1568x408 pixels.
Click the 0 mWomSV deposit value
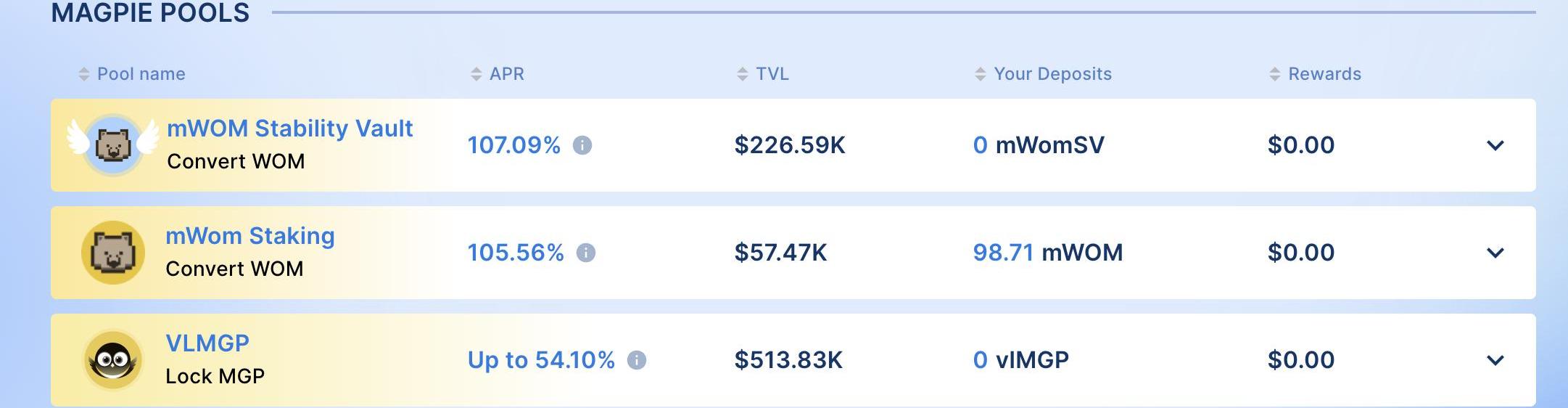(x=1038, y=145)
